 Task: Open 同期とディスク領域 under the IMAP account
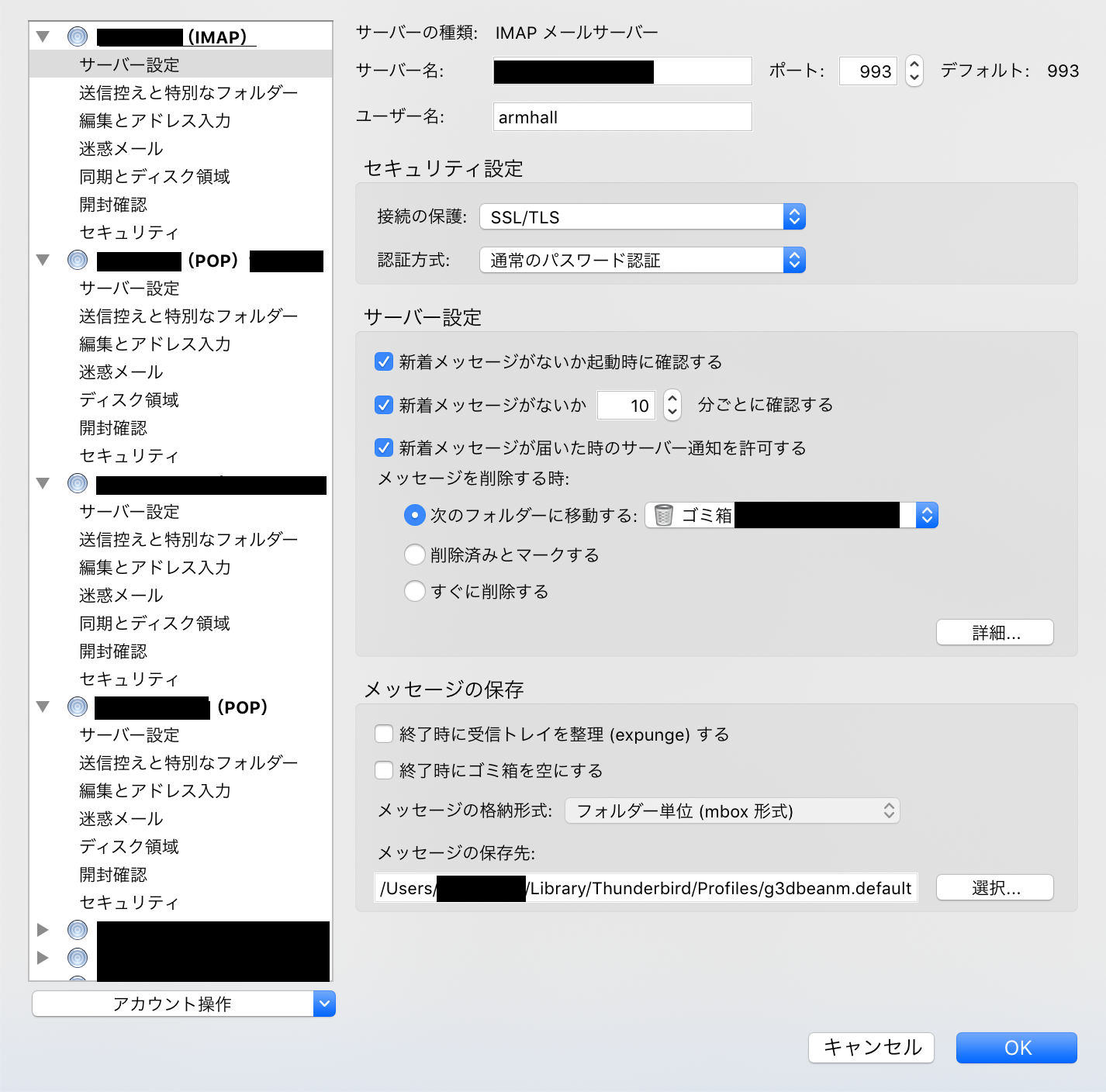154,176
